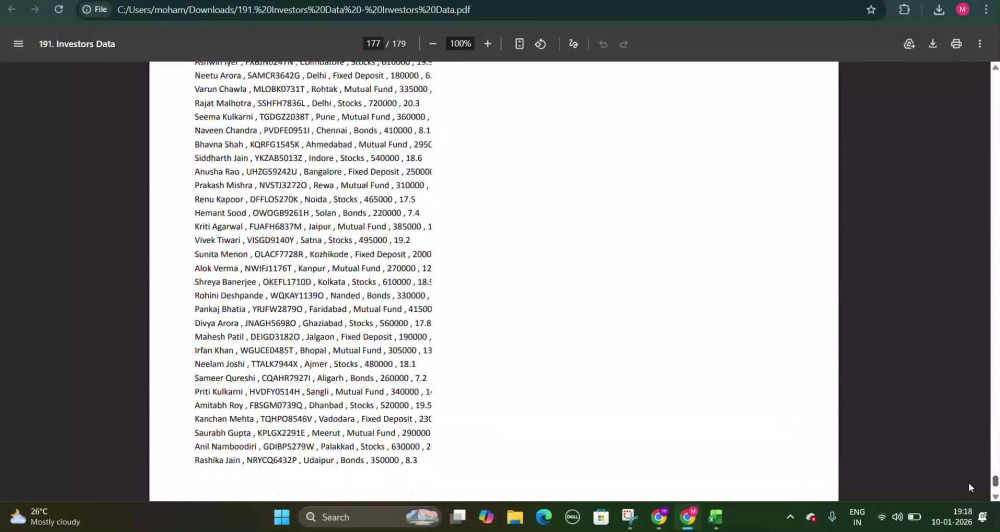Click the Anusha Rao row text
1000x532 pixels.
(x=313, y=172)
